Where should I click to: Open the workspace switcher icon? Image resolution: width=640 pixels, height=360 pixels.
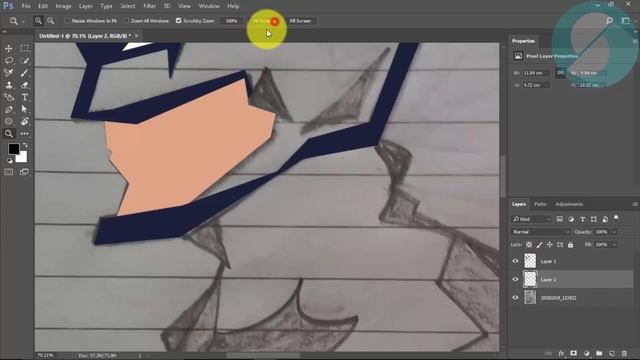[625, 20]
